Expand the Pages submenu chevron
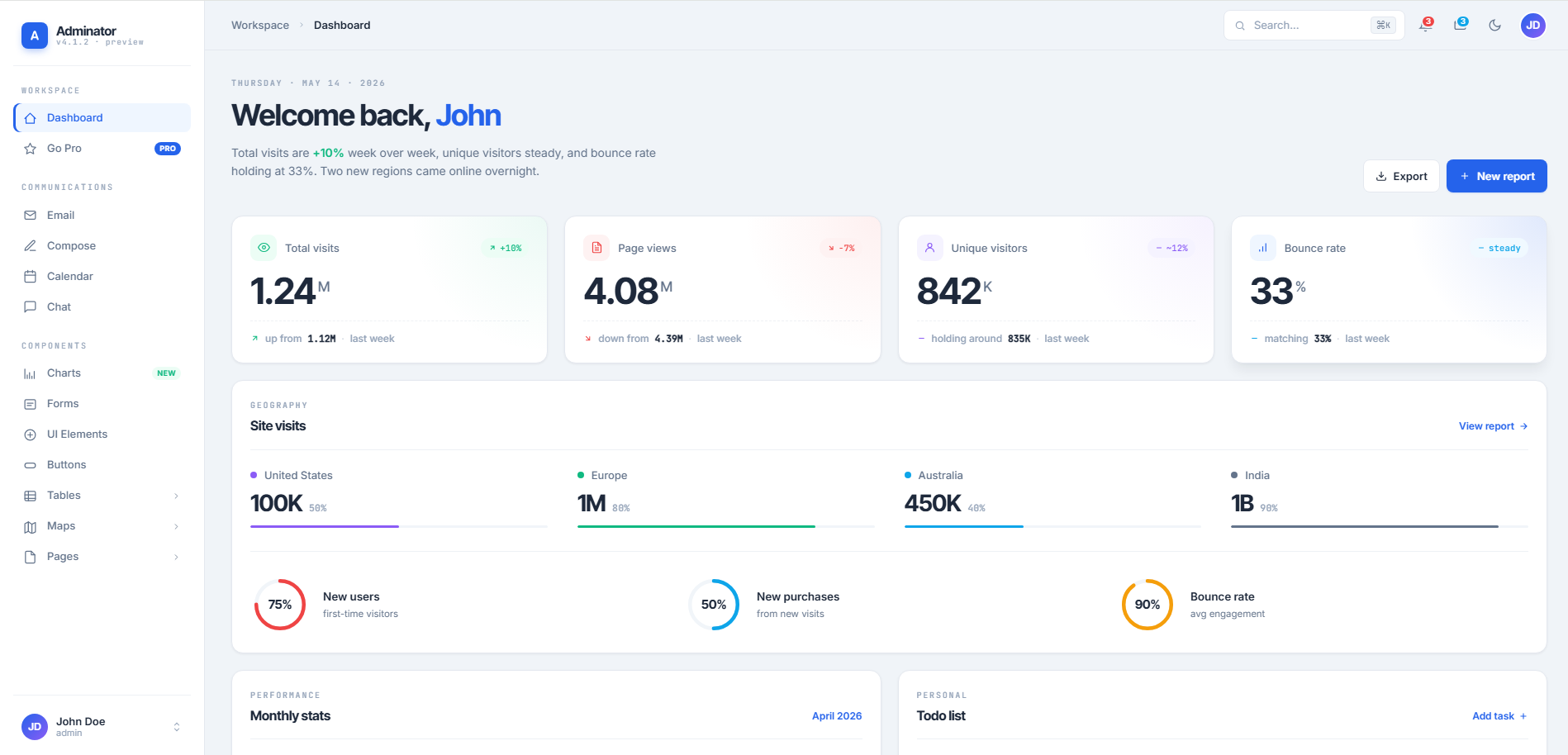This screenshot has width=1568, height=755. 176,557
